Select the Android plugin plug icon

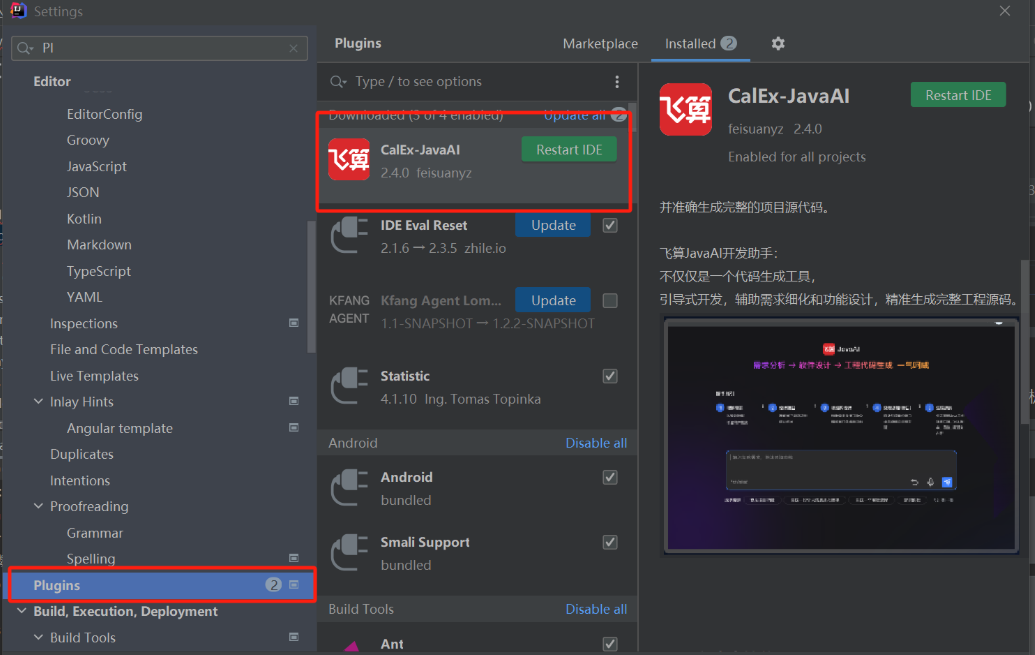click(349, 487)
